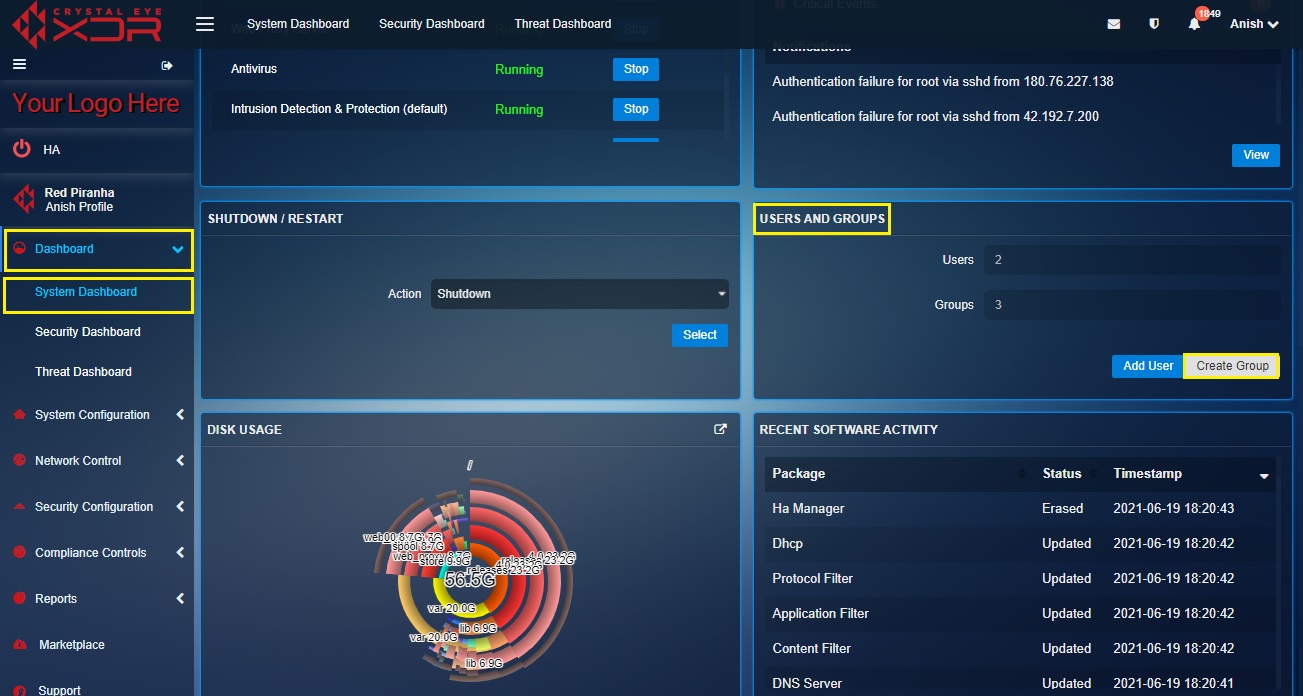
Task: Click the Marketplace cloud icon
Action: 19,645
